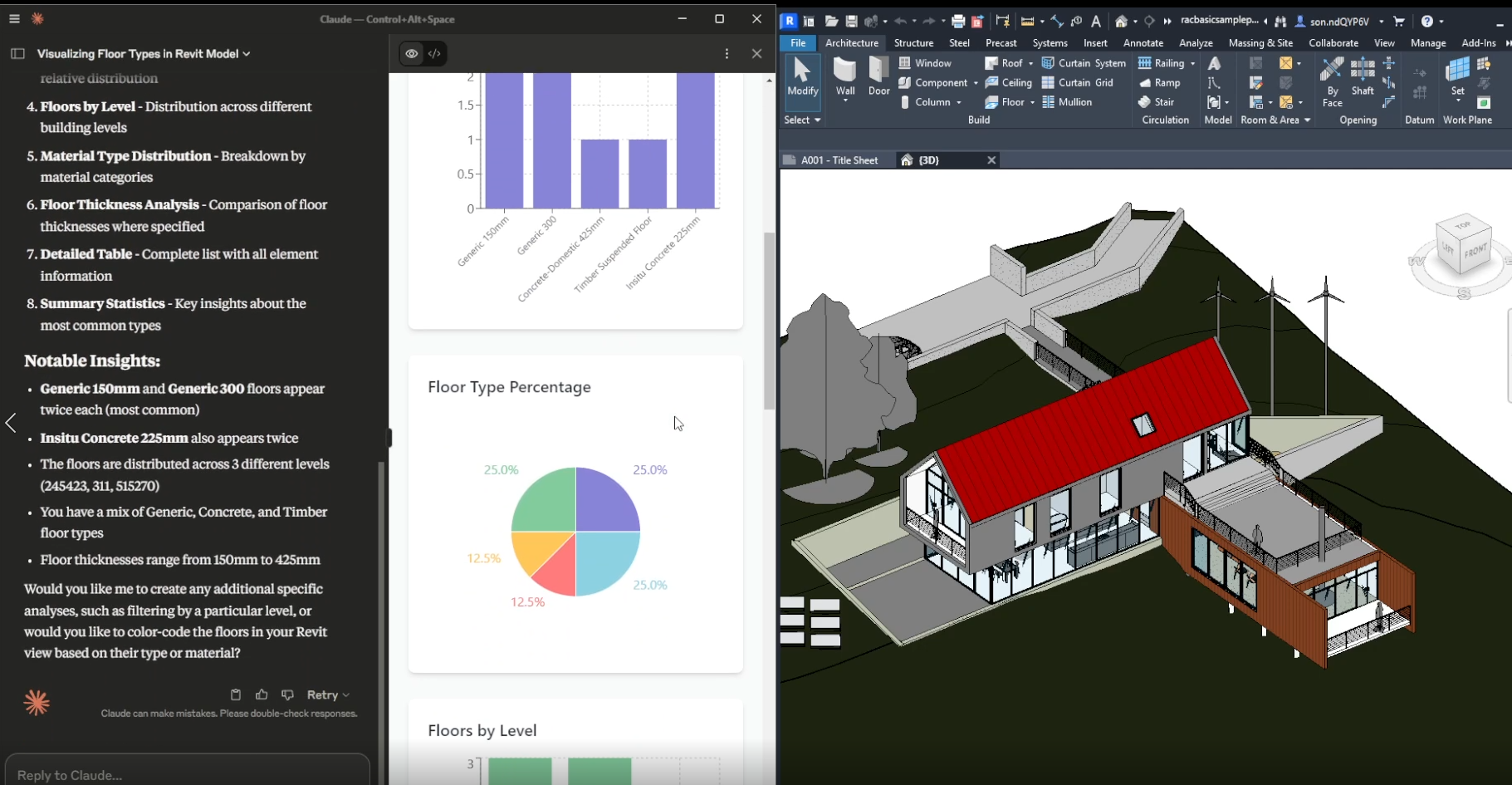Screen dimensions: 1512x785
Task: Open the Visualizing Floor Types conversation dropdown
Action: pos(246,53)
